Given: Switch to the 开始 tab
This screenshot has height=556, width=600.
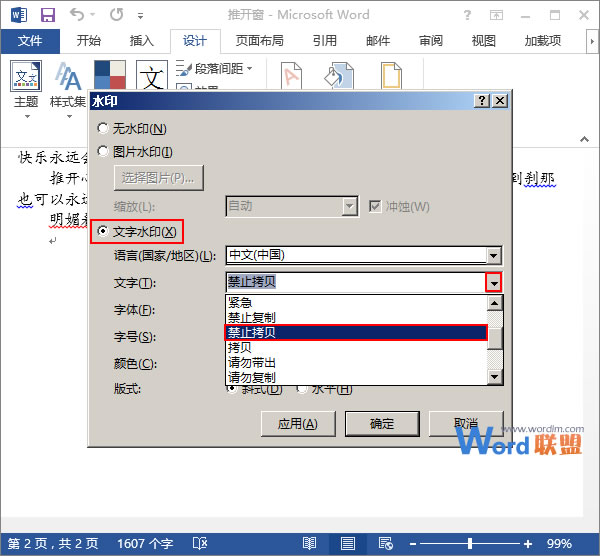Looking at the screenshot, I should point(88,41).
